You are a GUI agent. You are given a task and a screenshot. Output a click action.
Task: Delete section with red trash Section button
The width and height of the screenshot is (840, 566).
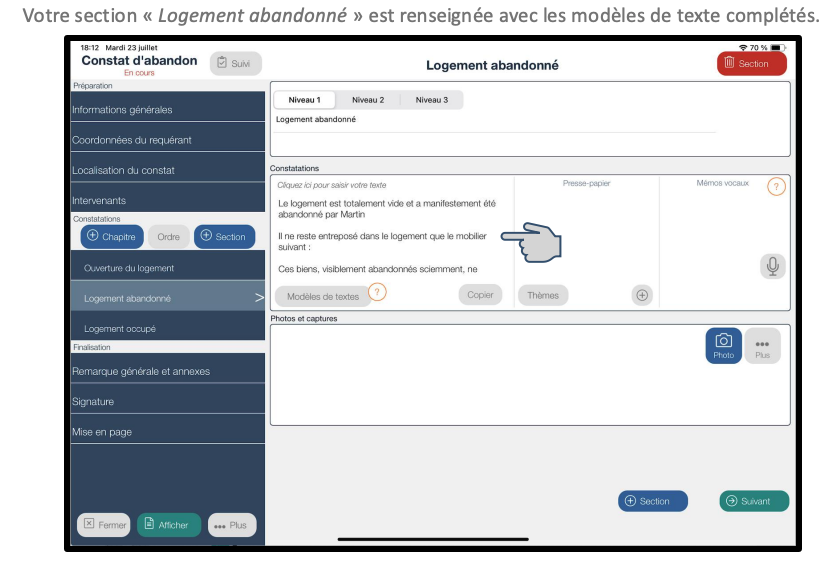pos(751,63)
